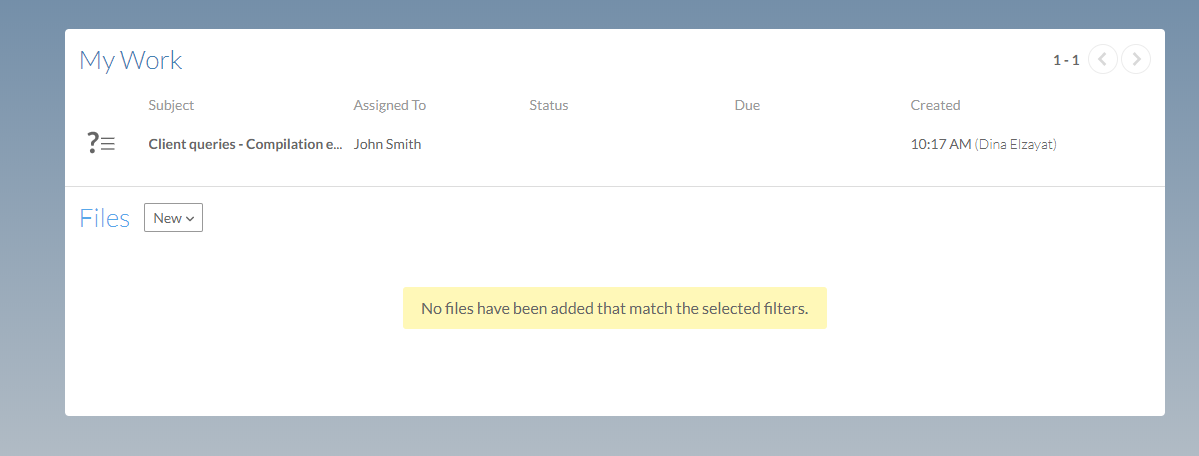Click the Files section heading
This screenshot has width=1199, height=456.
(x=104, y=218)
